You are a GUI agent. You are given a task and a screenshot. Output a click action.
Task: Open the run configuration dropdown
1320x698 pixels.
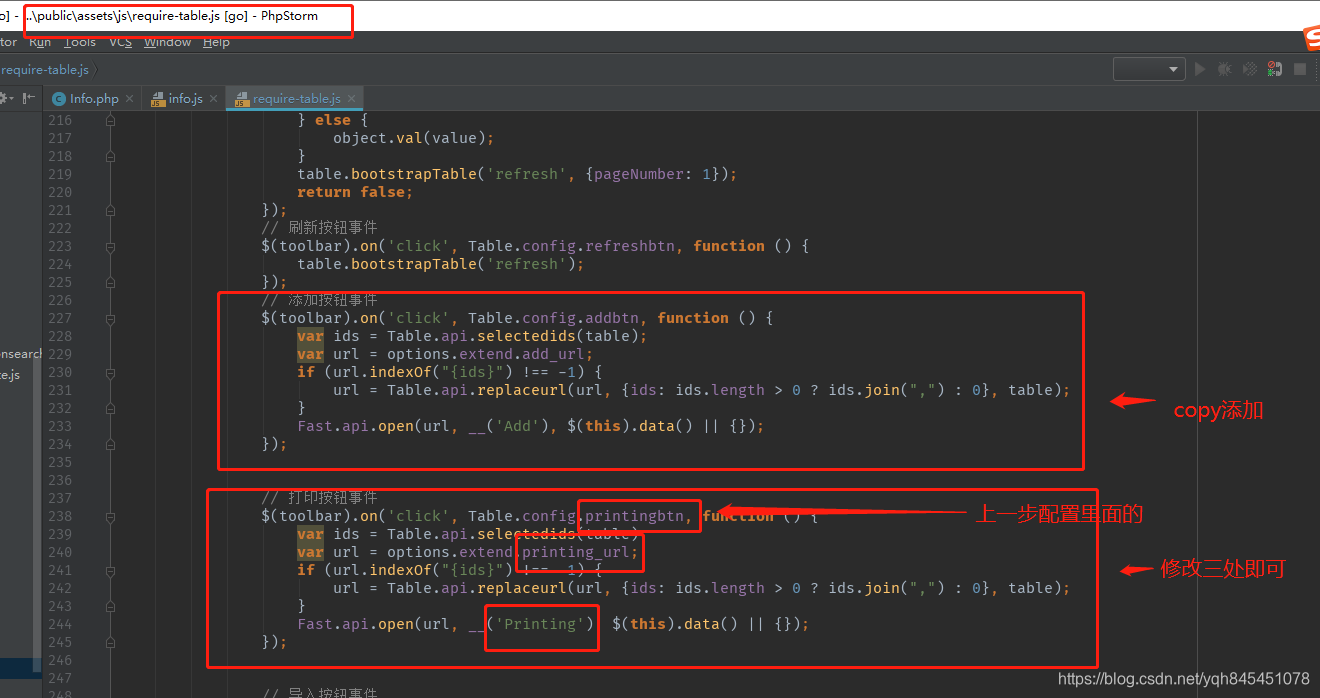click(1149, 69)
